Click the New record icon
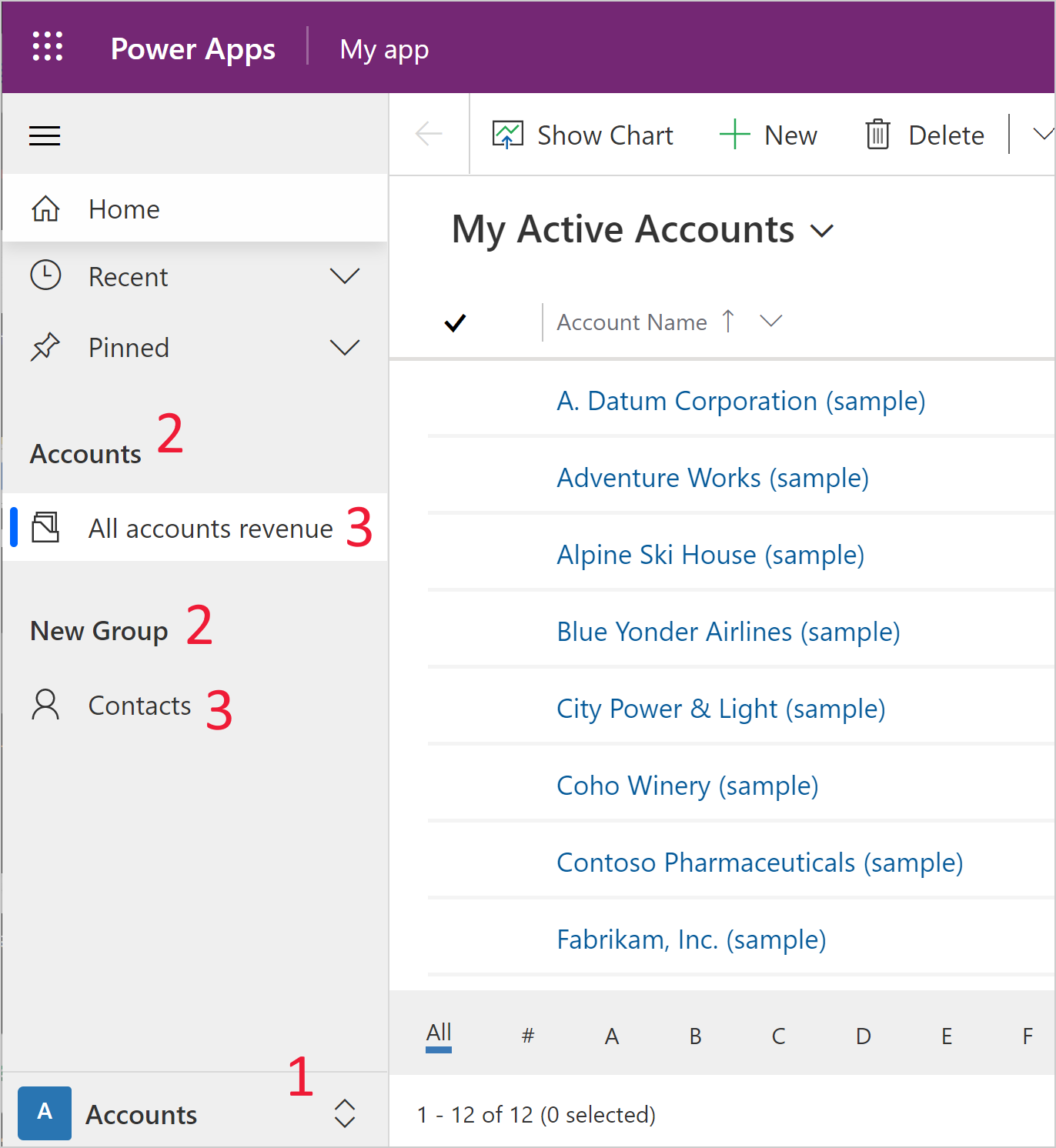This screenshot has width=1056, height=1148. pyautogui.click(x=734, y=134)
